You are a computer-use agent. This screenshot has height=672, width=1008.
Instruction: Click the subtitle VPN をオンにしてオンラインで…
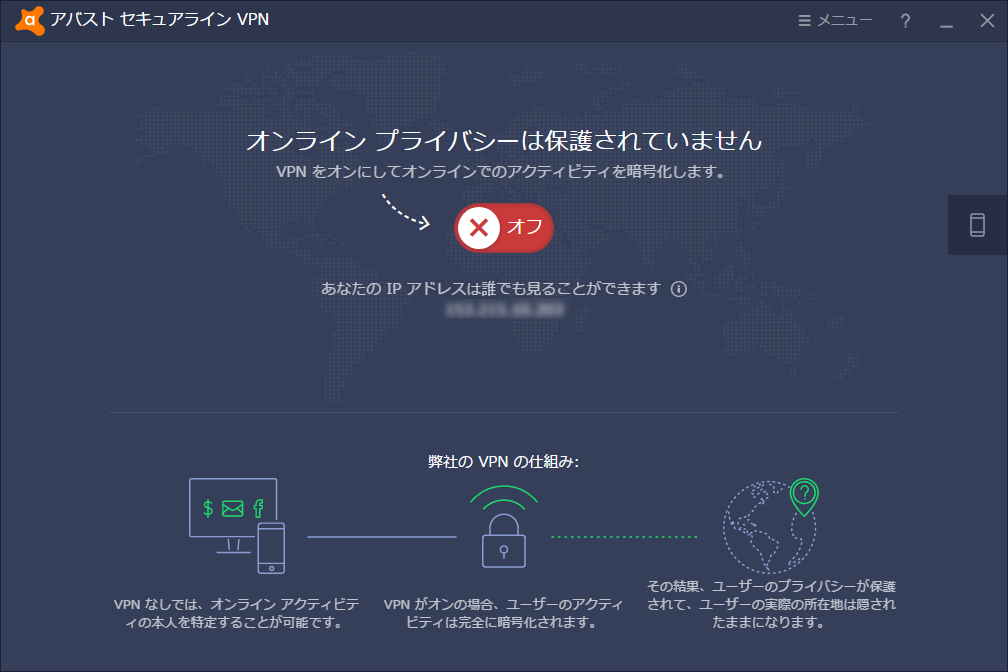pyautogui.click(x=501, y=172)
